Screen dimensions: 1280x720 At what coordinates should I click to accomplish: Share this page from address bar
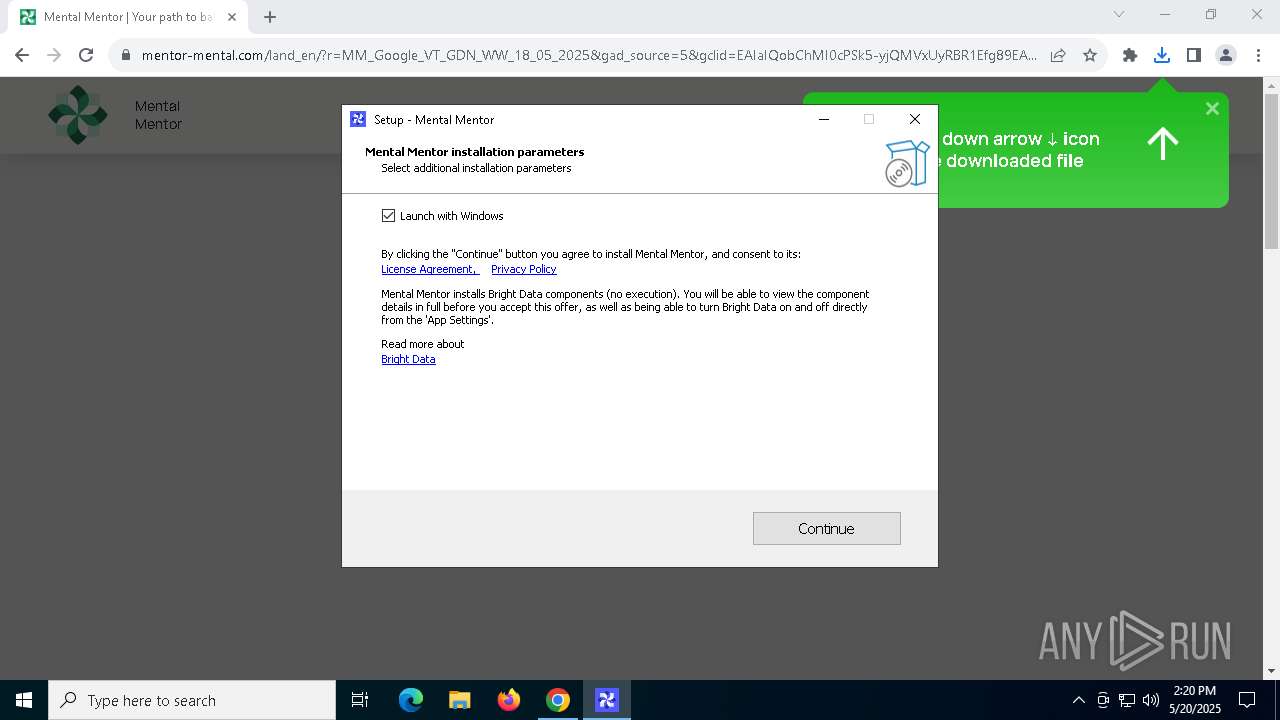coord(1058,55)
